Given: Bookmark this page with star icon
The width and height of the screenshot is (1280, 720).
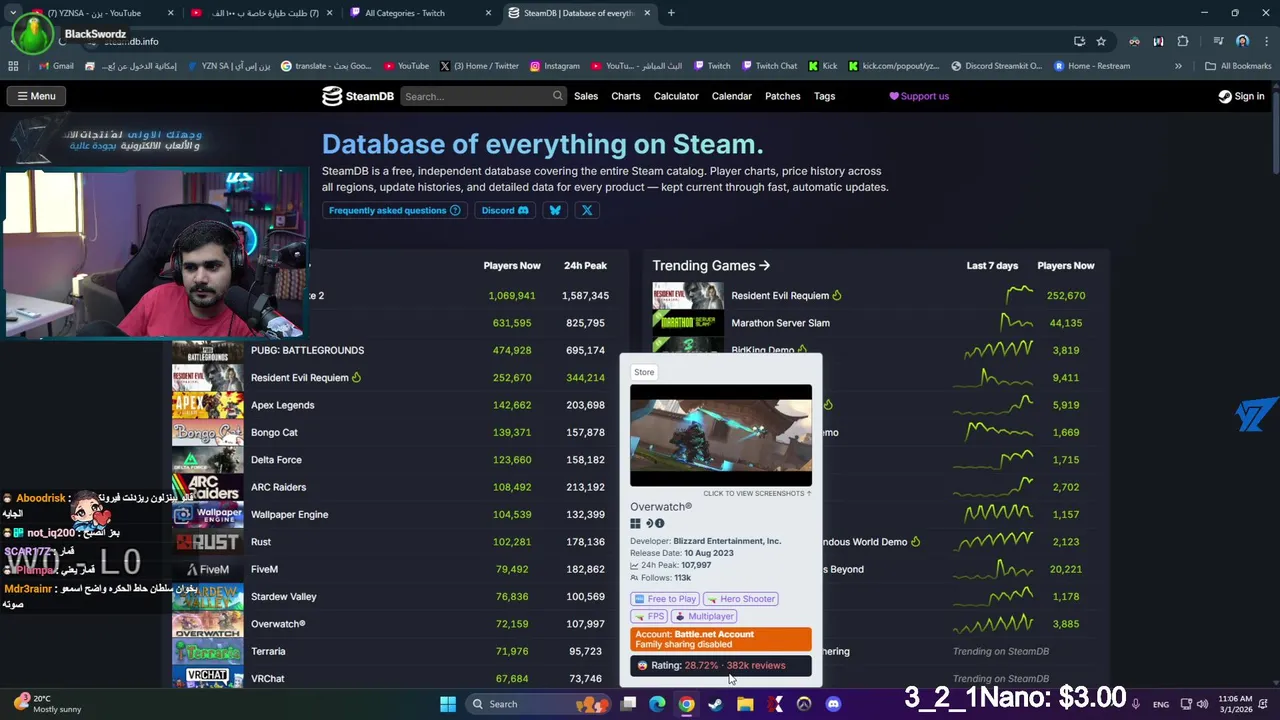Looking at the screenshot, I should (x=1101, y=41).
